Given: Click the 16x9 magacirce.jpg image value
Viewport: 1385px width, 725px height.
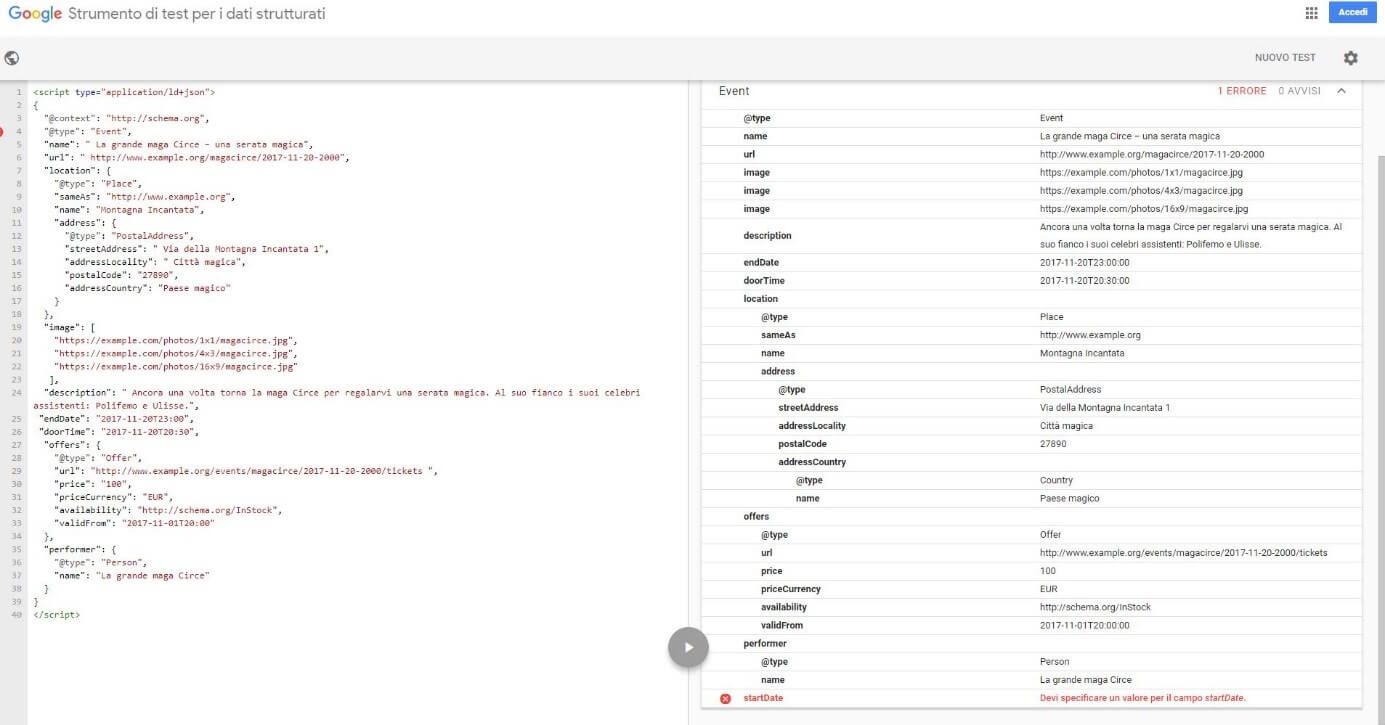Looking at the screenshot, I should (x=1144, y=209).
